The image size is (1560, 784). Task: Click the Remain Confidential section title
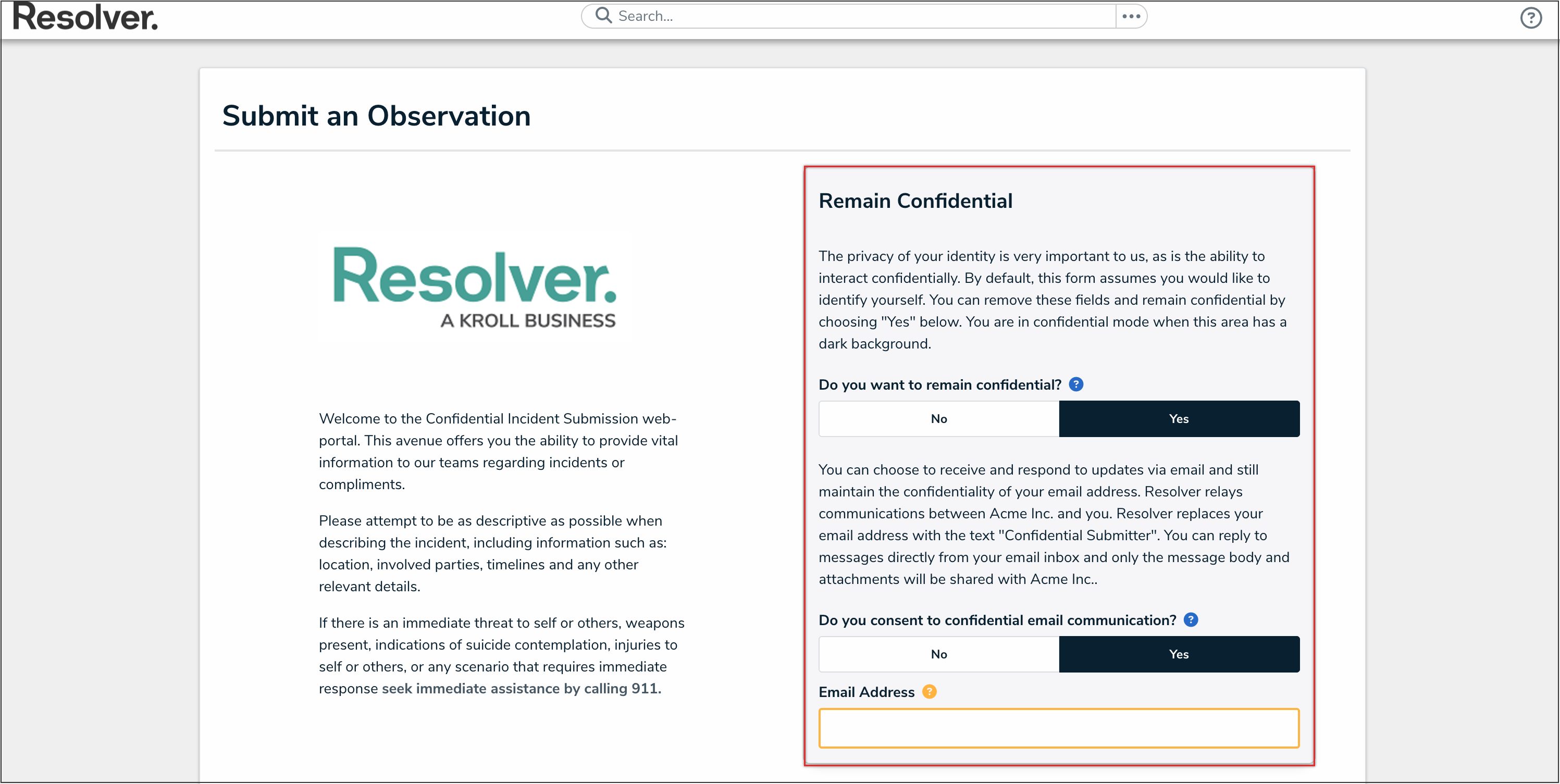[915, 201]
